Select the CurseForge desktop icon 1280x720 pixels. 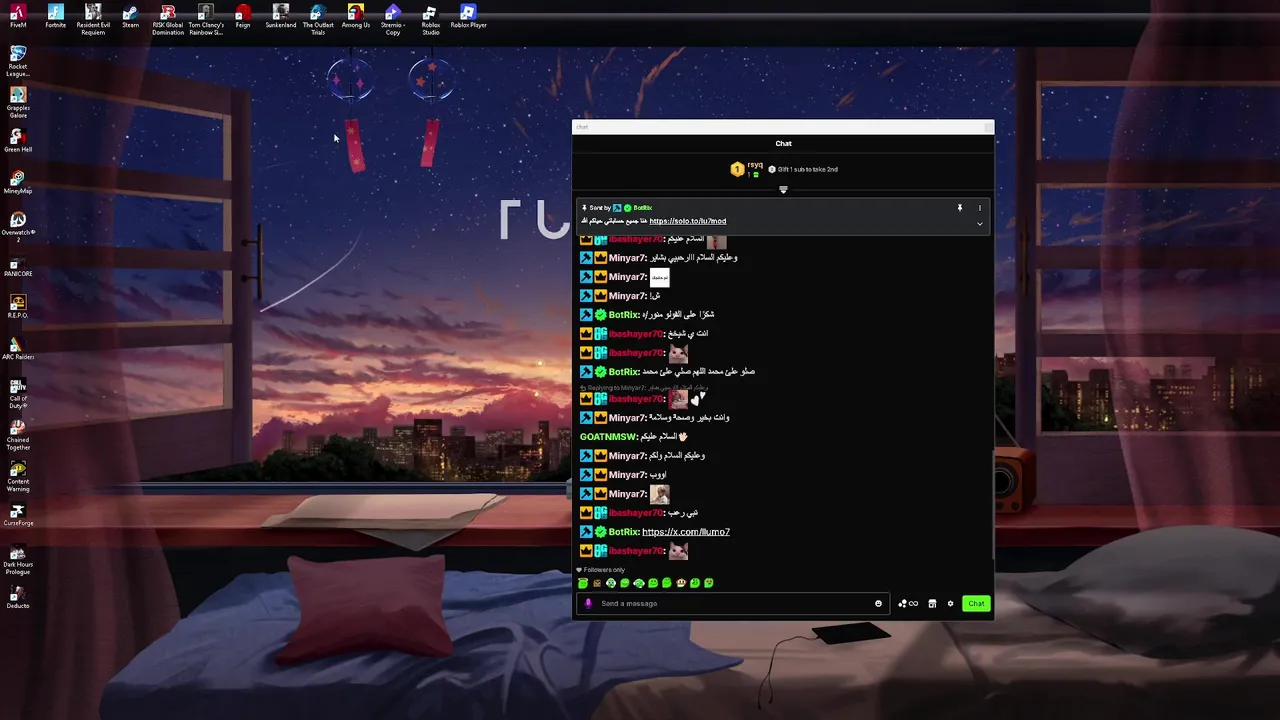18,514
